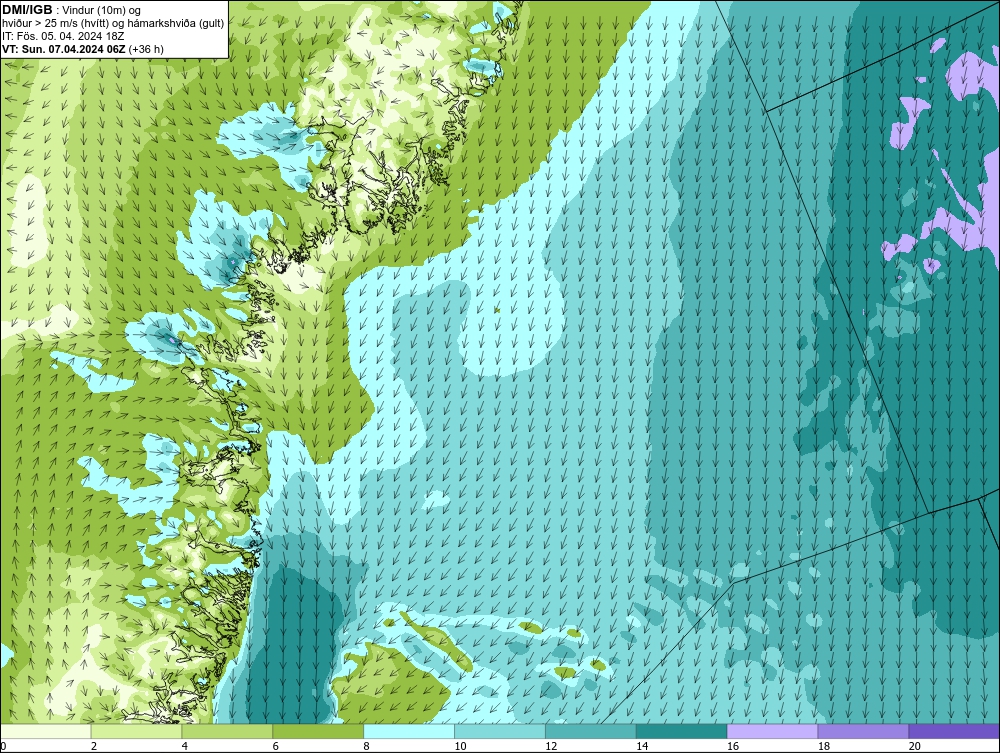The width and height of the screenshot is (1000, 753).
Task: Click the legend scale label '16'
Action: 733,746
